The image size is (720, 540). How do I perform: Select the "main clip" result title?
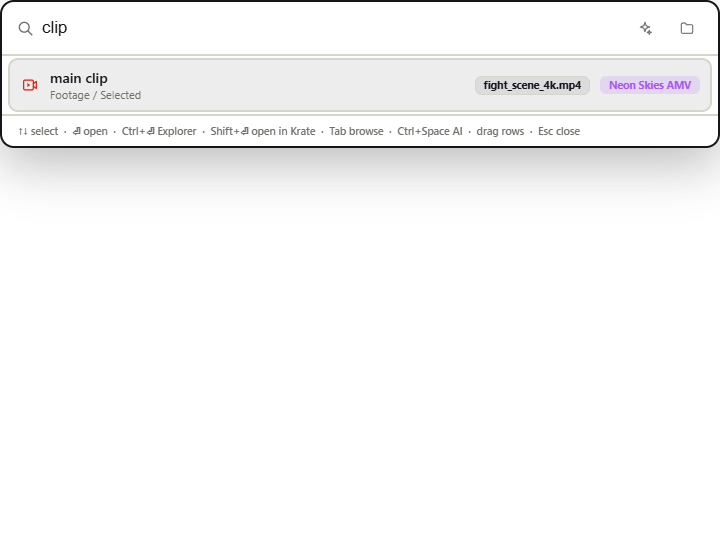click(79, 79)
